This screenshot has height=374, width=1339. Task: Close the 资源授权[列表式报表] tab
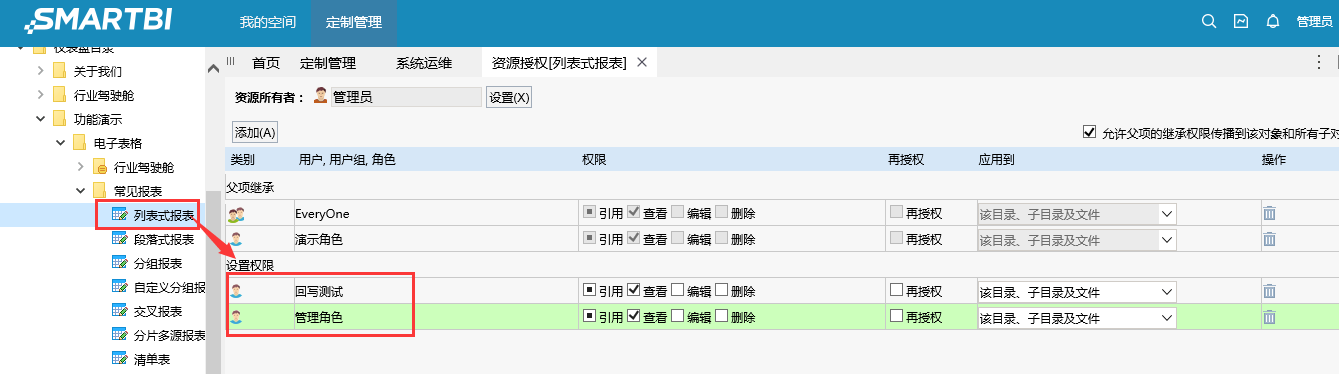(642, 62)
